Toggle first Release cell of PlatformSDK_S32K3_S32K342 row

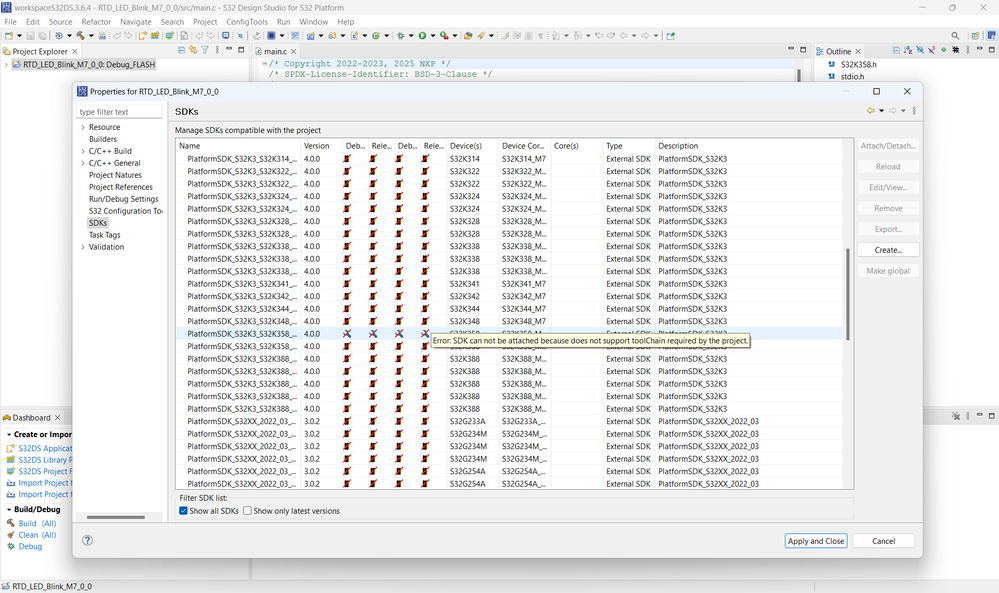(x=373, y=296)
